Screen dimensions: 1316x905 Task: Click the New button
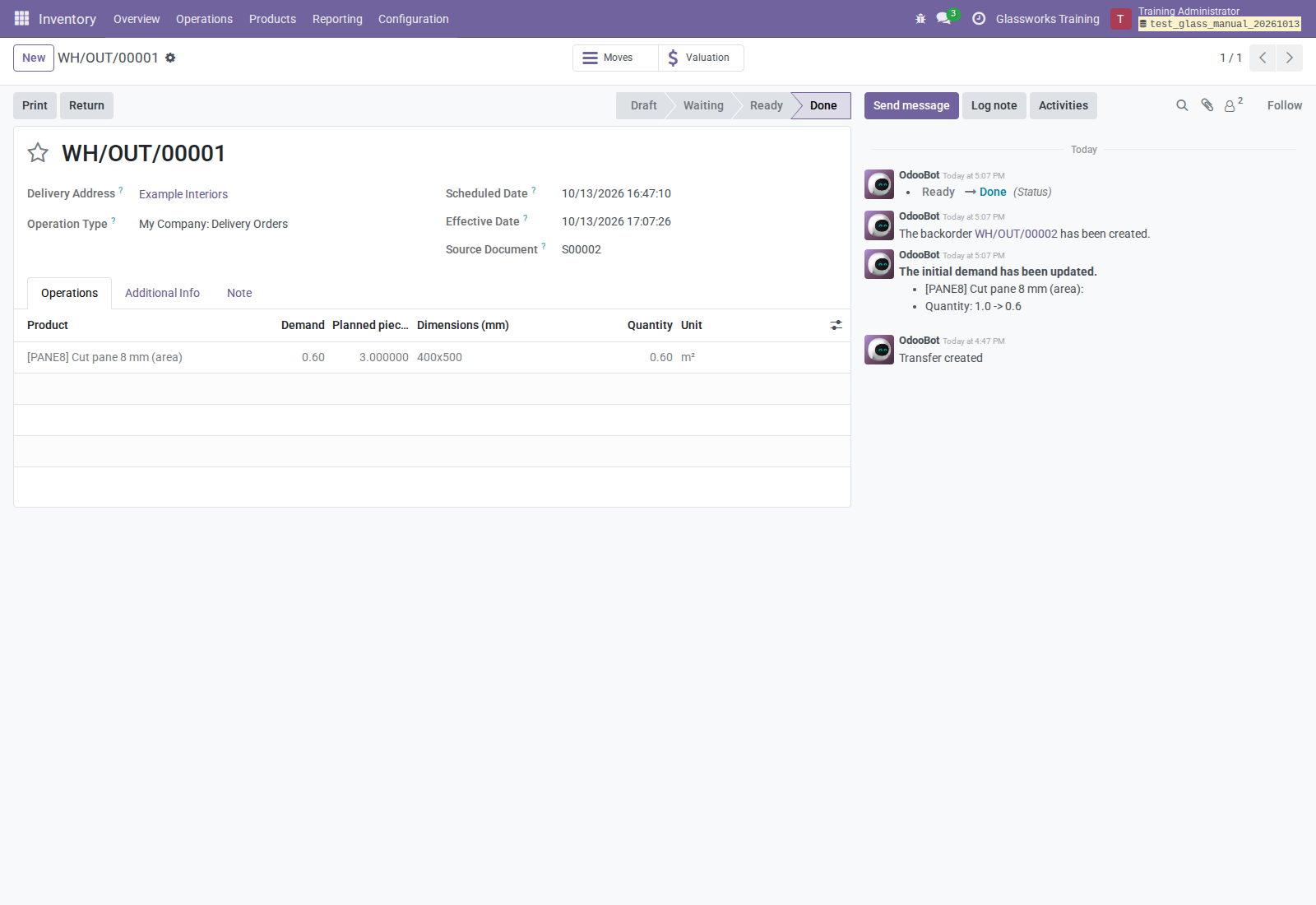[34, 58]
